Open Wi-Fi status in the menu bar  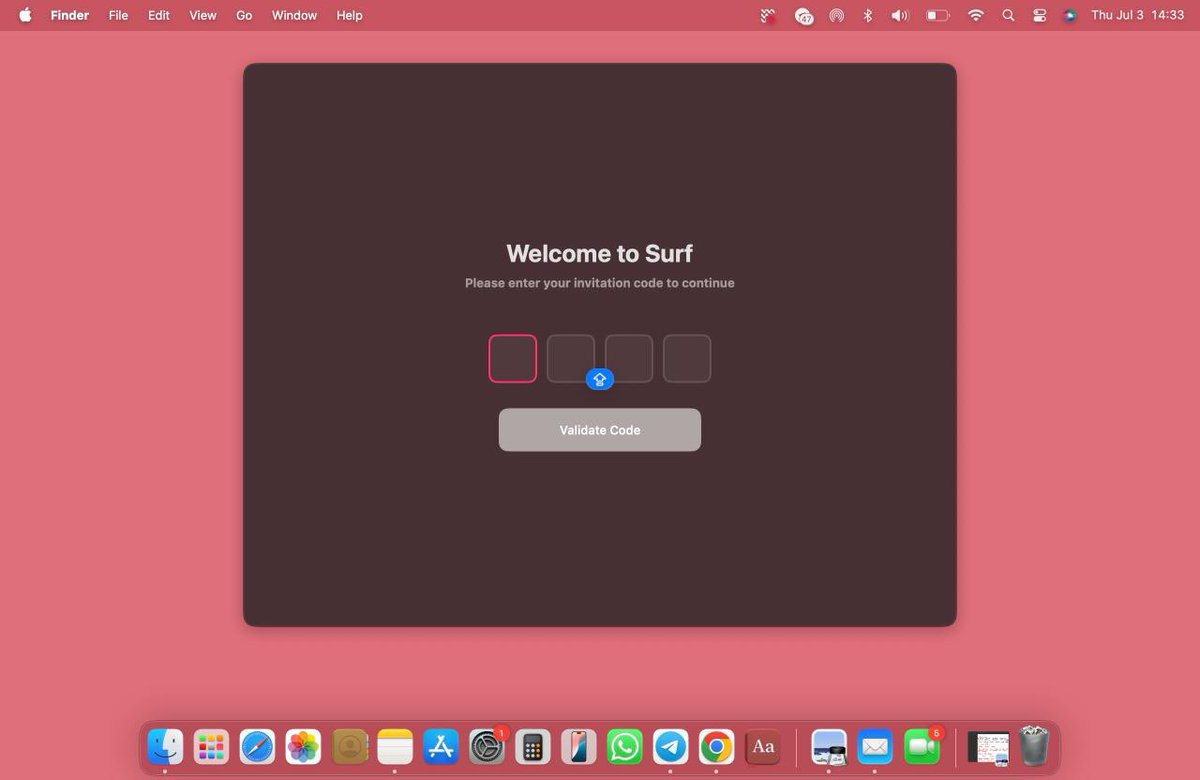coord(975,15)
